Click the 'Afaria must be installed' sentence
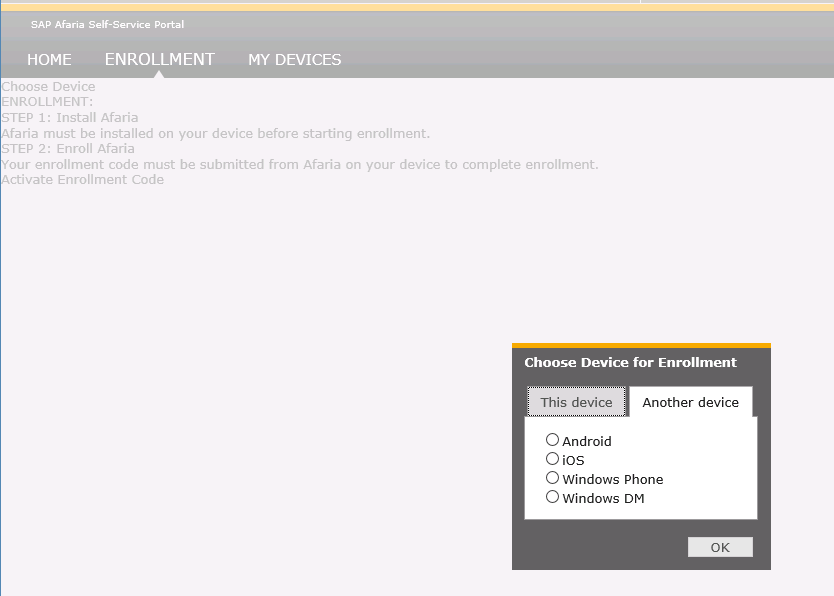The width and height of the screenshot is (834, 596). (215, 133)
